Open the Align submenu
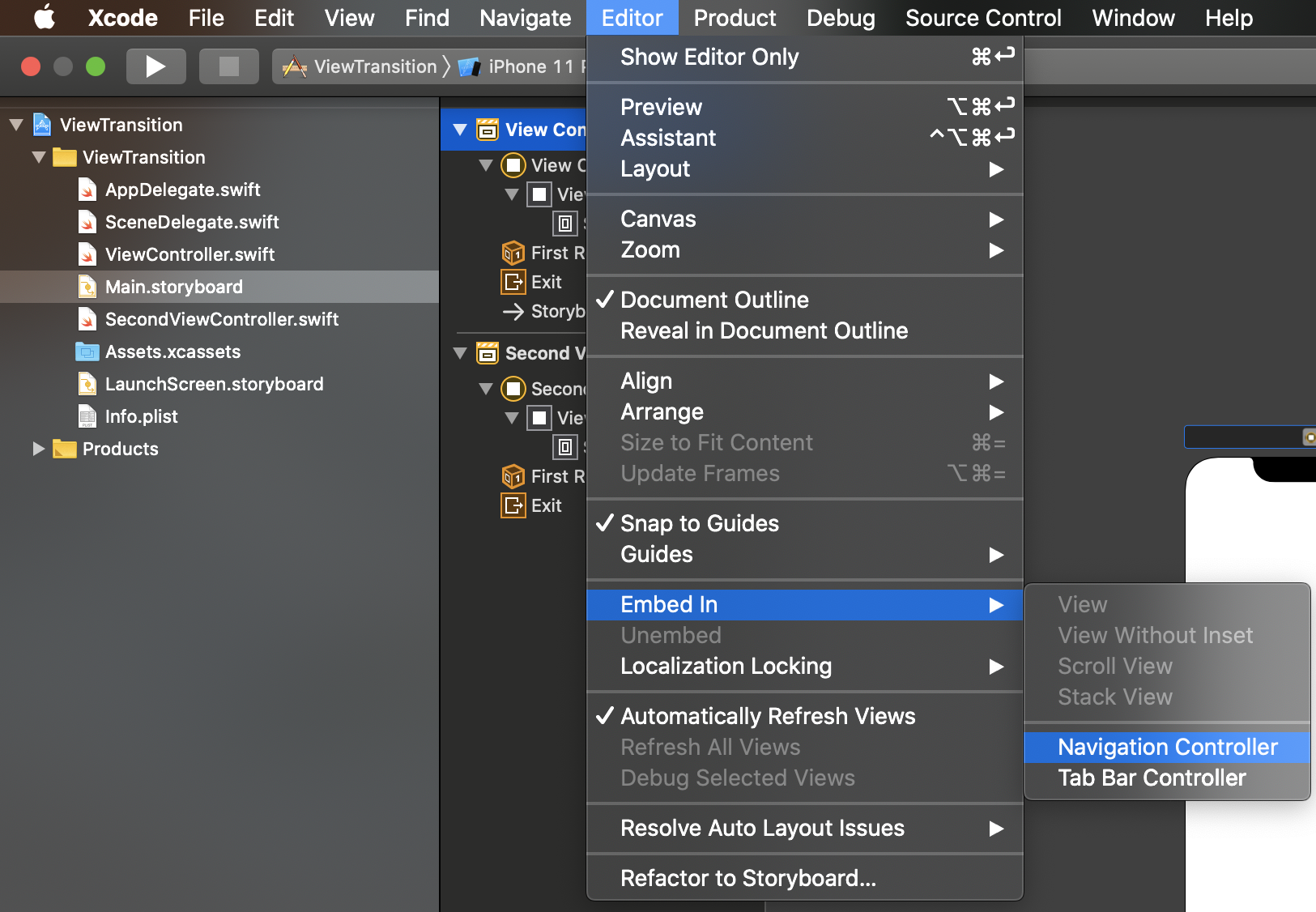1316x912 pixels. [805, 381]
